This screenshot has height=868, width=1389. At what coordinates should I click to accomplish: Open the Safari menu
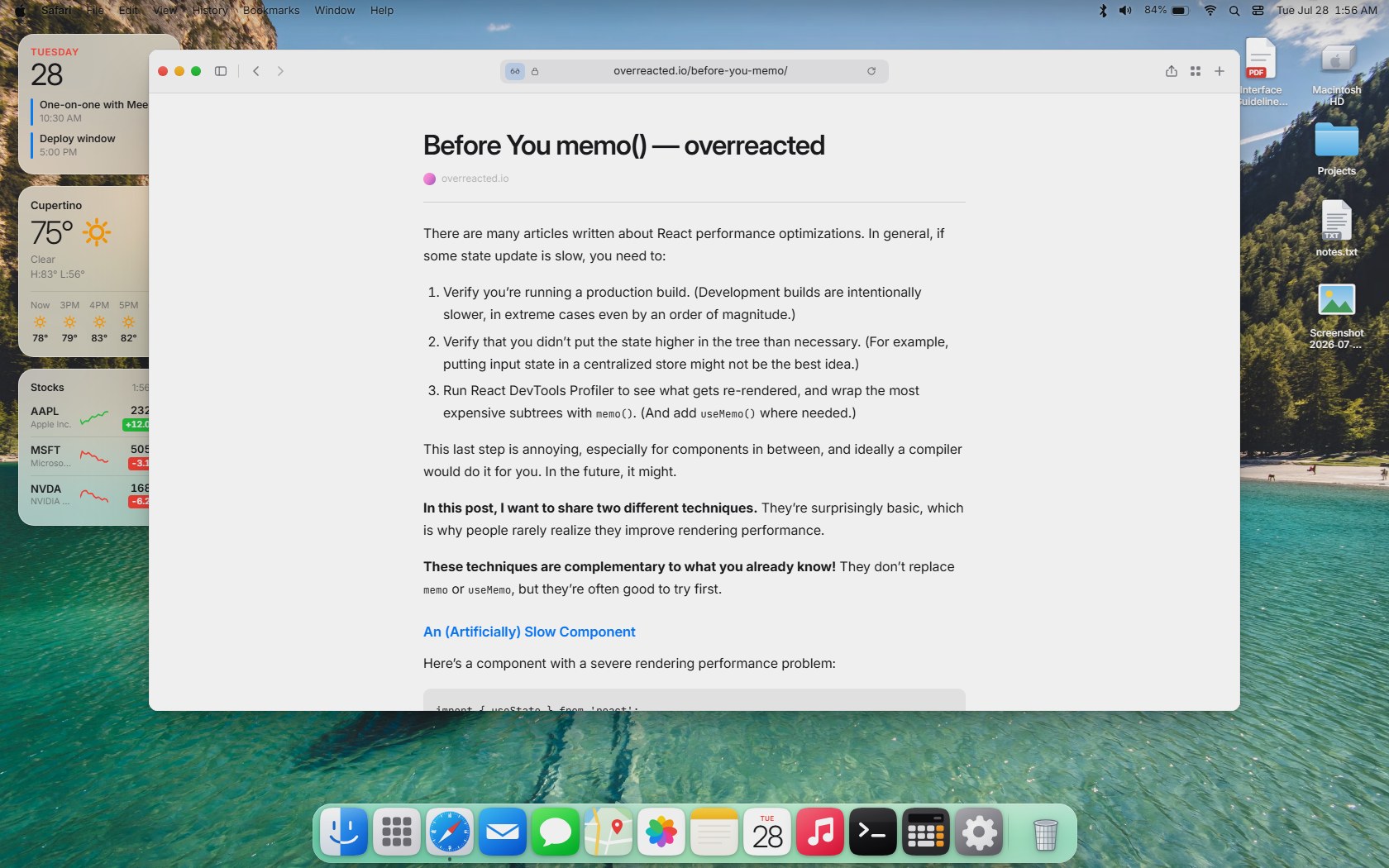(x=56, y=11)
